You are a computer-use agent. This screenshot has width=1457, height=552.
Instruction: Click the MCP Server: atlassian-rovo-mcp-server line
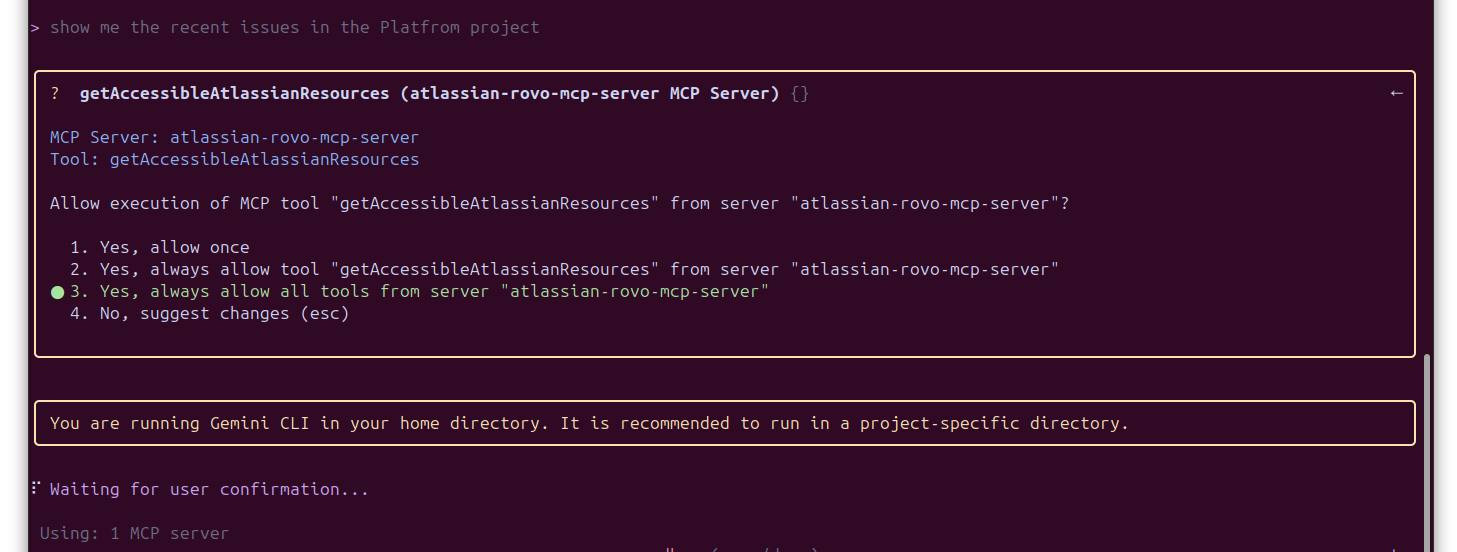(234, 137)
